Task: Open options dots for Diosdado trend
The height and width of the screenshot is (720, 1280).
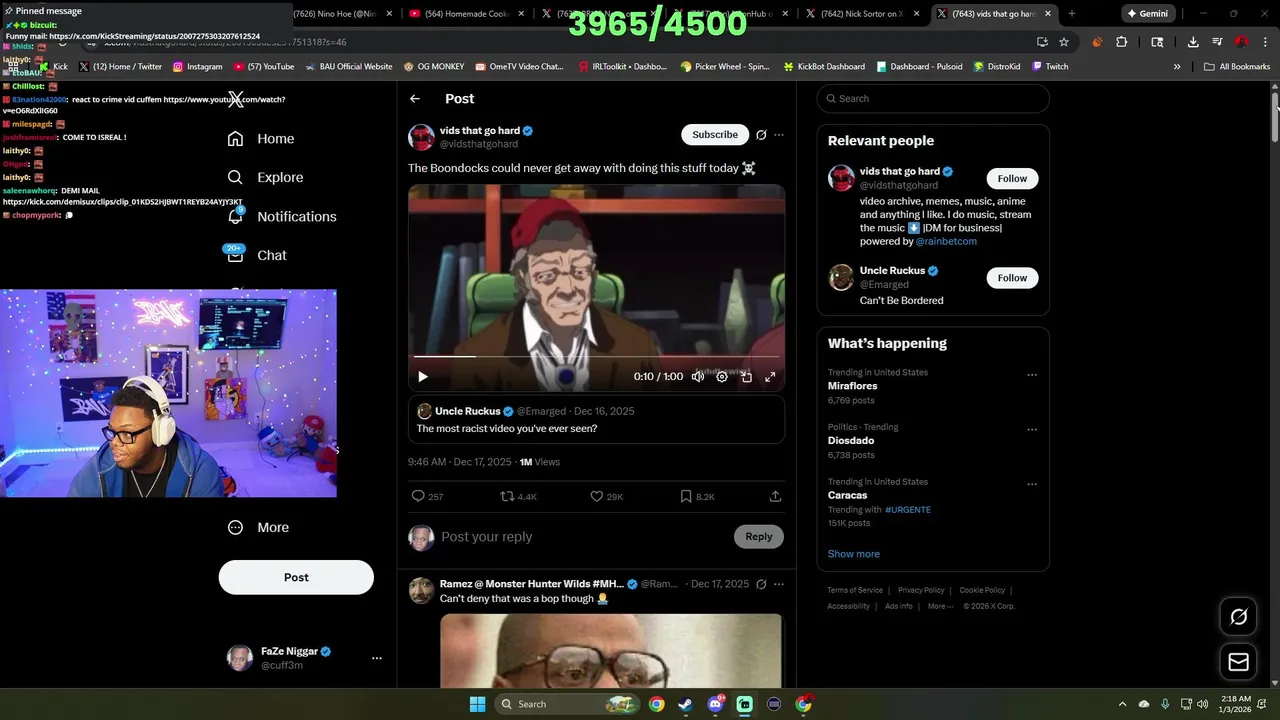Action: pyautogui.click(x=1032, y=430)
